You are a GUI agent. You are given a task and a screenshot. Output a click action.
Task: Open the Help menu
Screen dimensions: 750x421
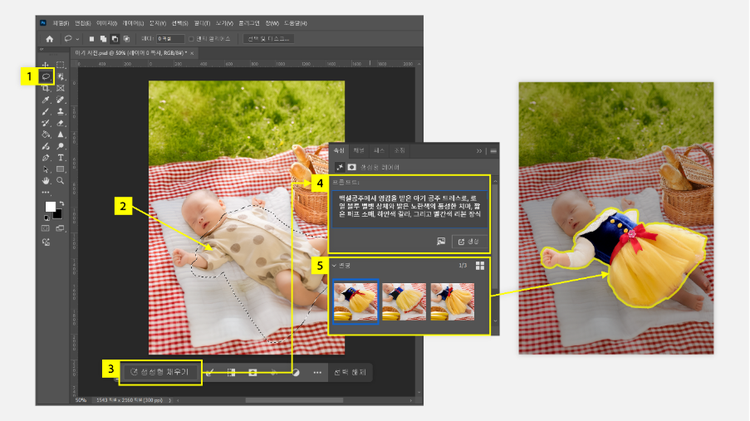[x=296, y=23]
